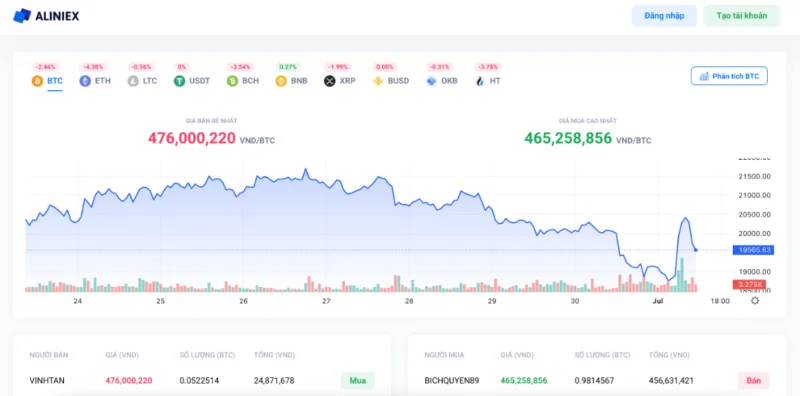Select the XRP tab label
Image resolution: width=800 pixels, height=396 pixels.
pos(347,81)
